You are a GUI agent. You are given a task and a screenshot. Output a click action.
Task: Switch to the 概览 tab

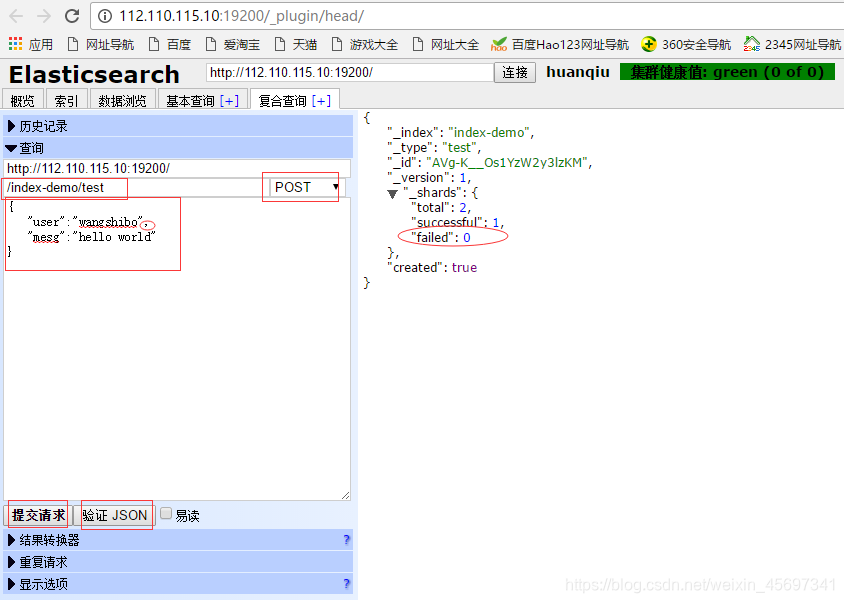pos(23,100)
